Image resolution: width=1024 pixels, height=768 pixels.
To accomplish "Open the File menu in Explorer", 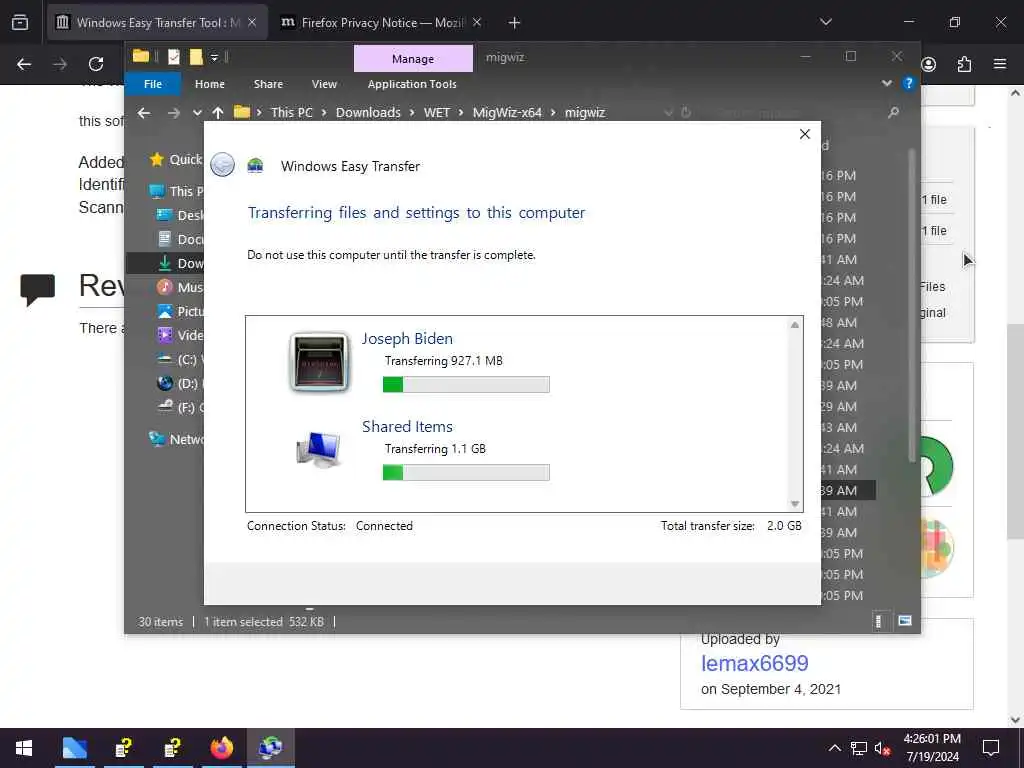I will 153,84.
